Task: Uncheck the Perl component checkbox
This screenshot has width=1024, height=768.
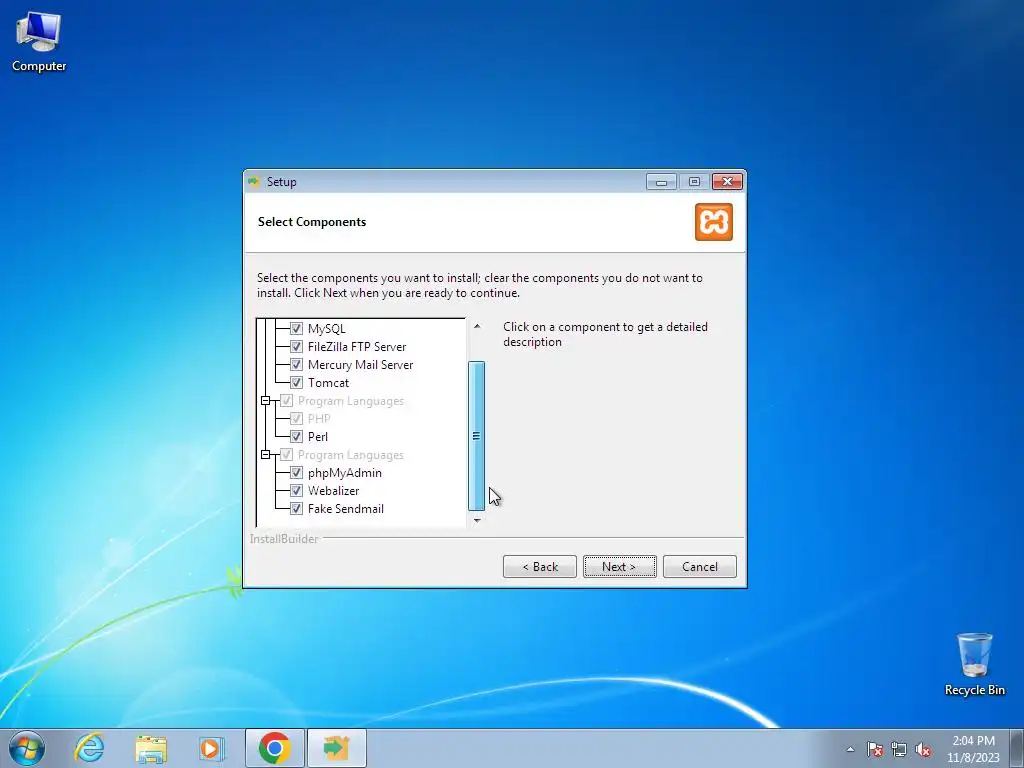Action: click(x=296, y=436)
